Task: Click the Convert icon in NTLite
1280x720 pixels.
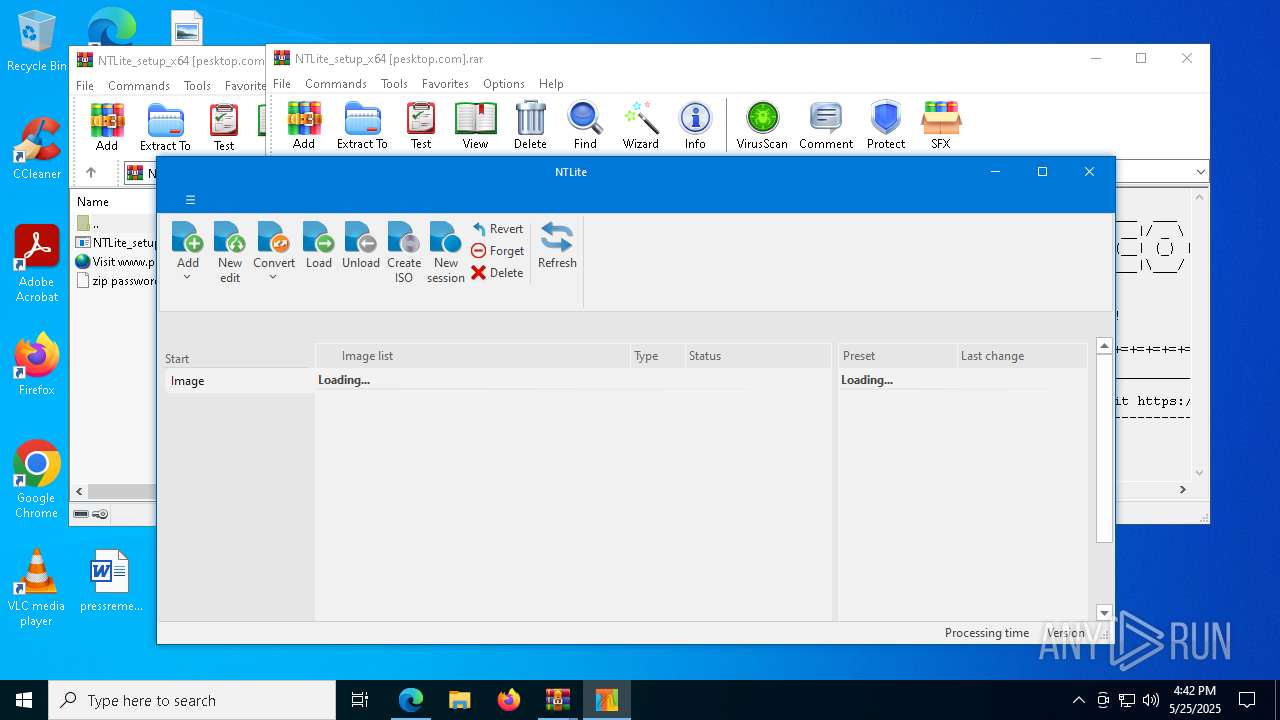Action: click(274, 238)
